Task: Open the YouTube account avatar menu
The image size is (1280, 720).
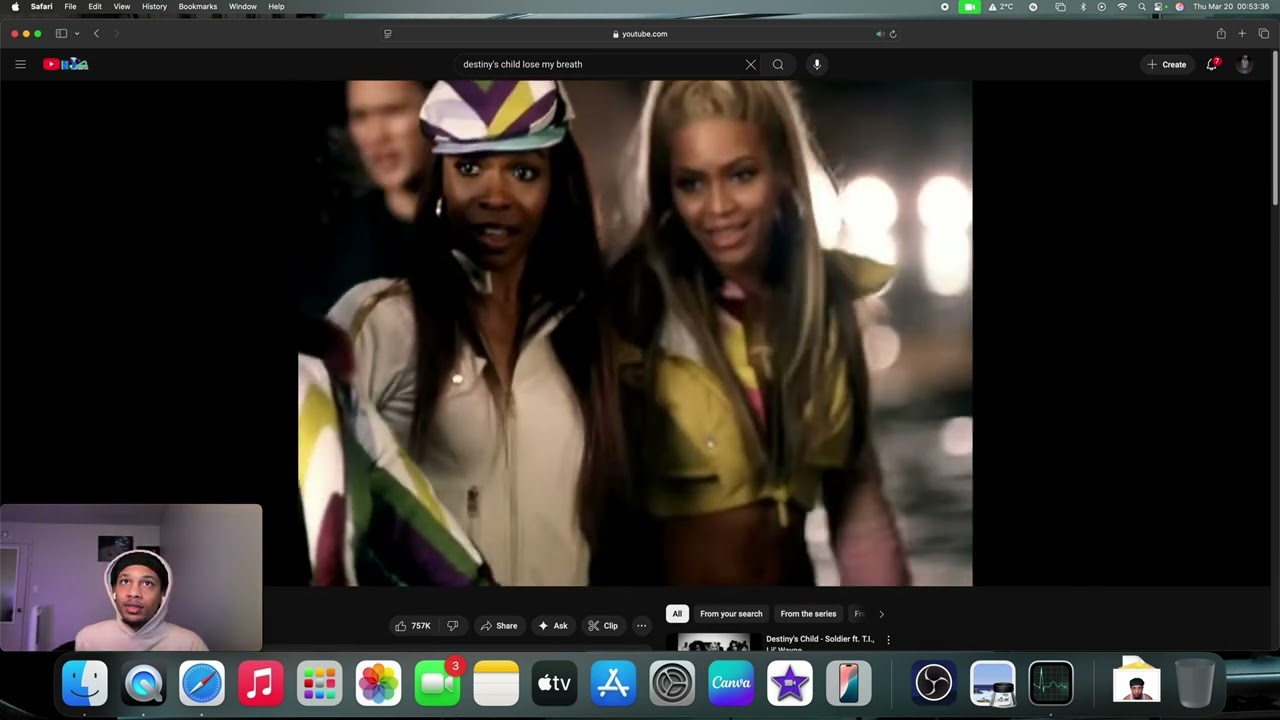Action: [1244, 64]
